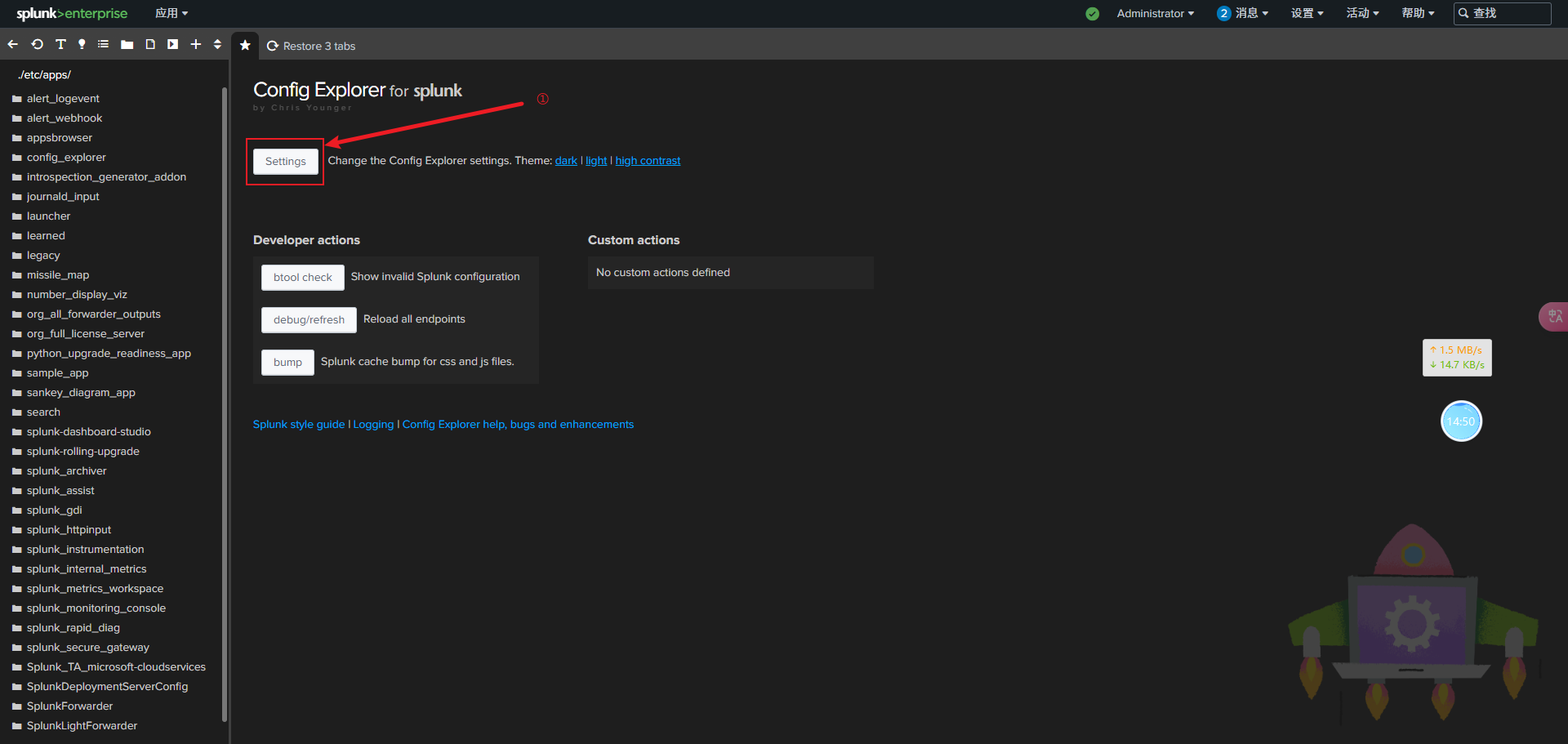
Task: Click the folder icon beside sample_app
Action: 17,373
